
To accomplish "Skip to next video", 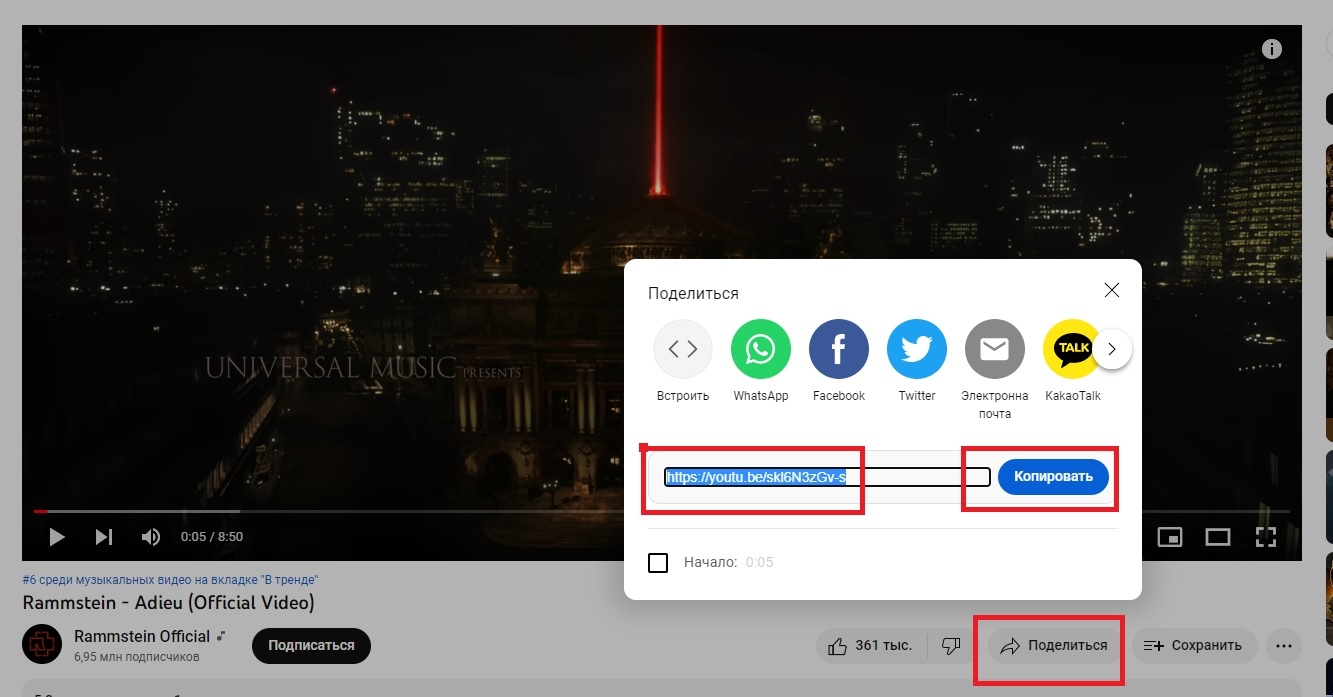I will [104, 537].
